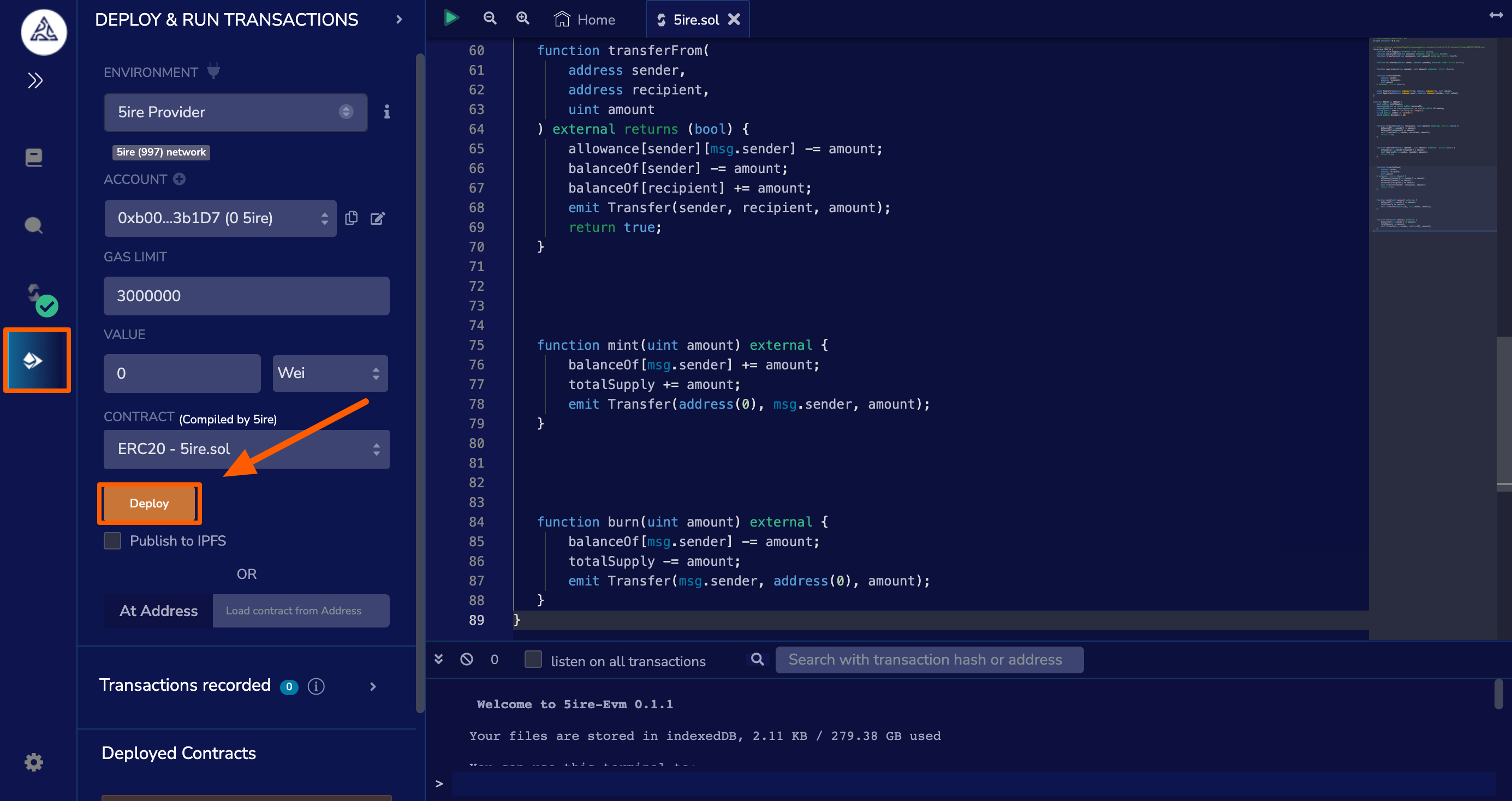The height and width of the screenshot is (801, 1512).
Task: Close the 5ire.sol tab
Action: (734, 19)
